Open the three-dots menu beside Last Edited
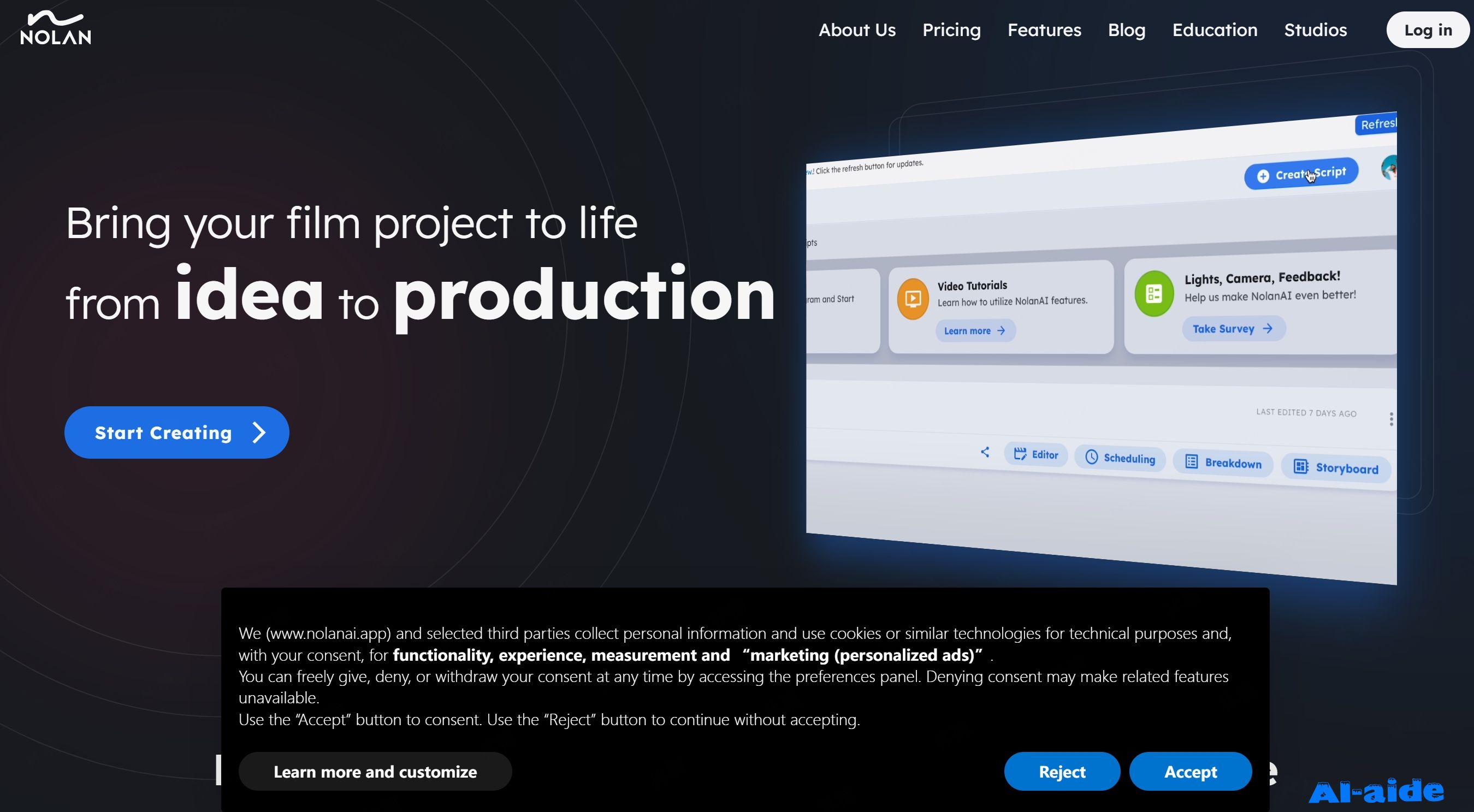The width and height of the screenshot is (1474, 812). [1391, 419]
